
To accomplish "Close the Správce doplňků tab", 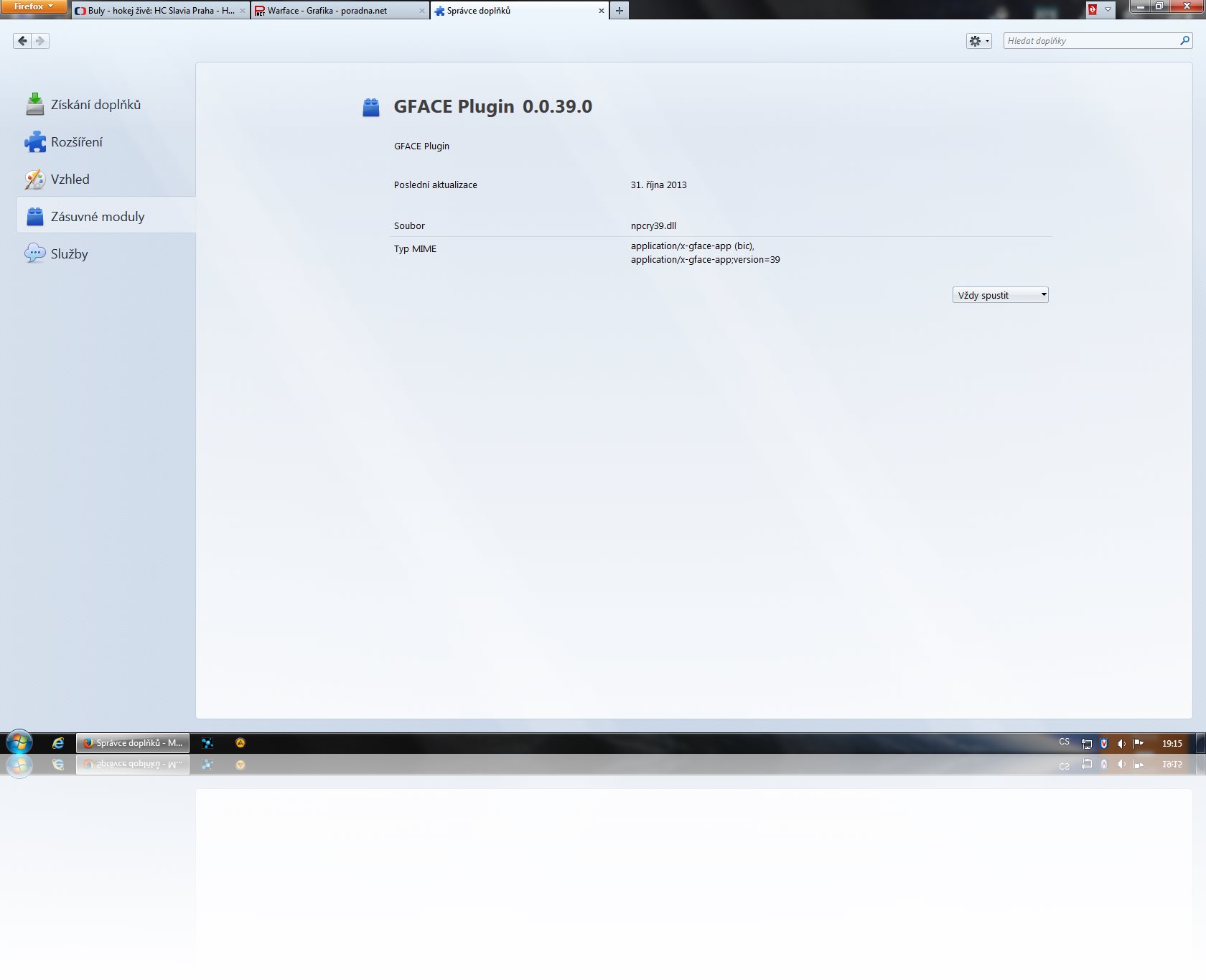I will pos(601,11).
